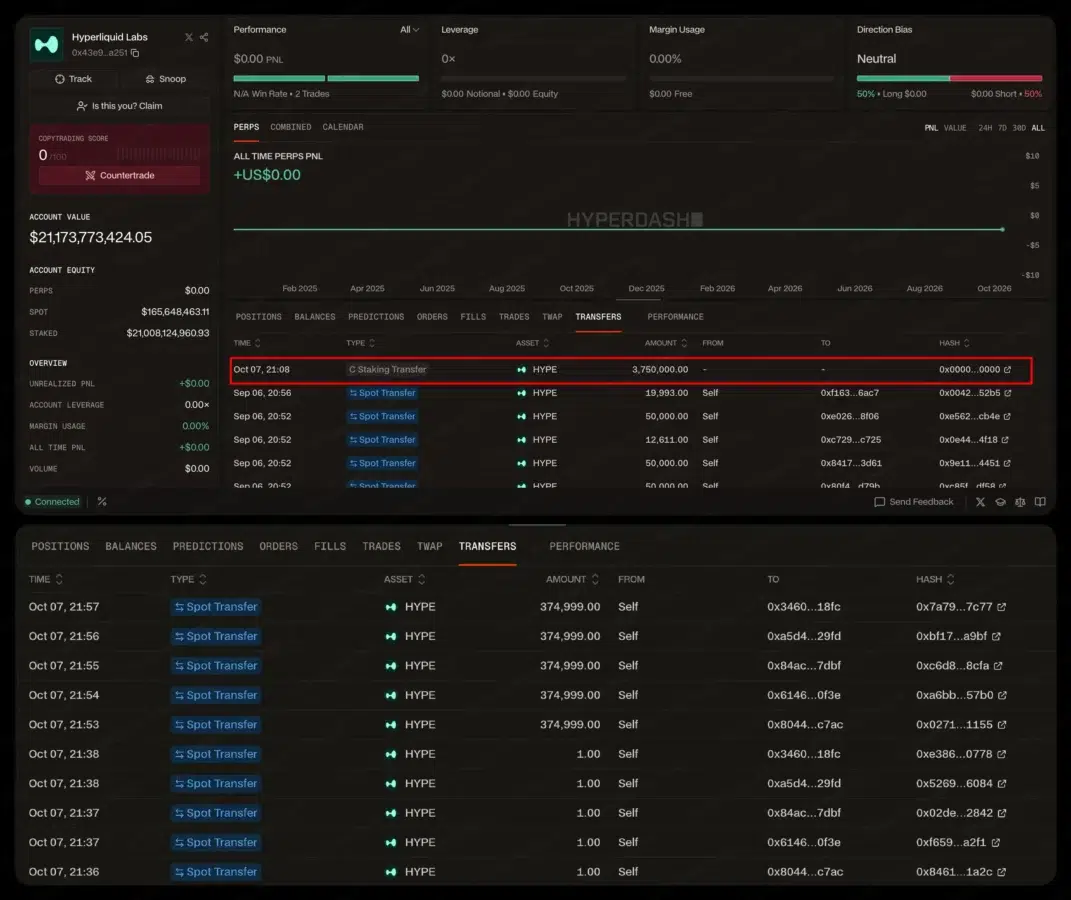Open POSITIONS tab in upper panel
Viewport: 1071px width, 900px height.
[259, 317]
